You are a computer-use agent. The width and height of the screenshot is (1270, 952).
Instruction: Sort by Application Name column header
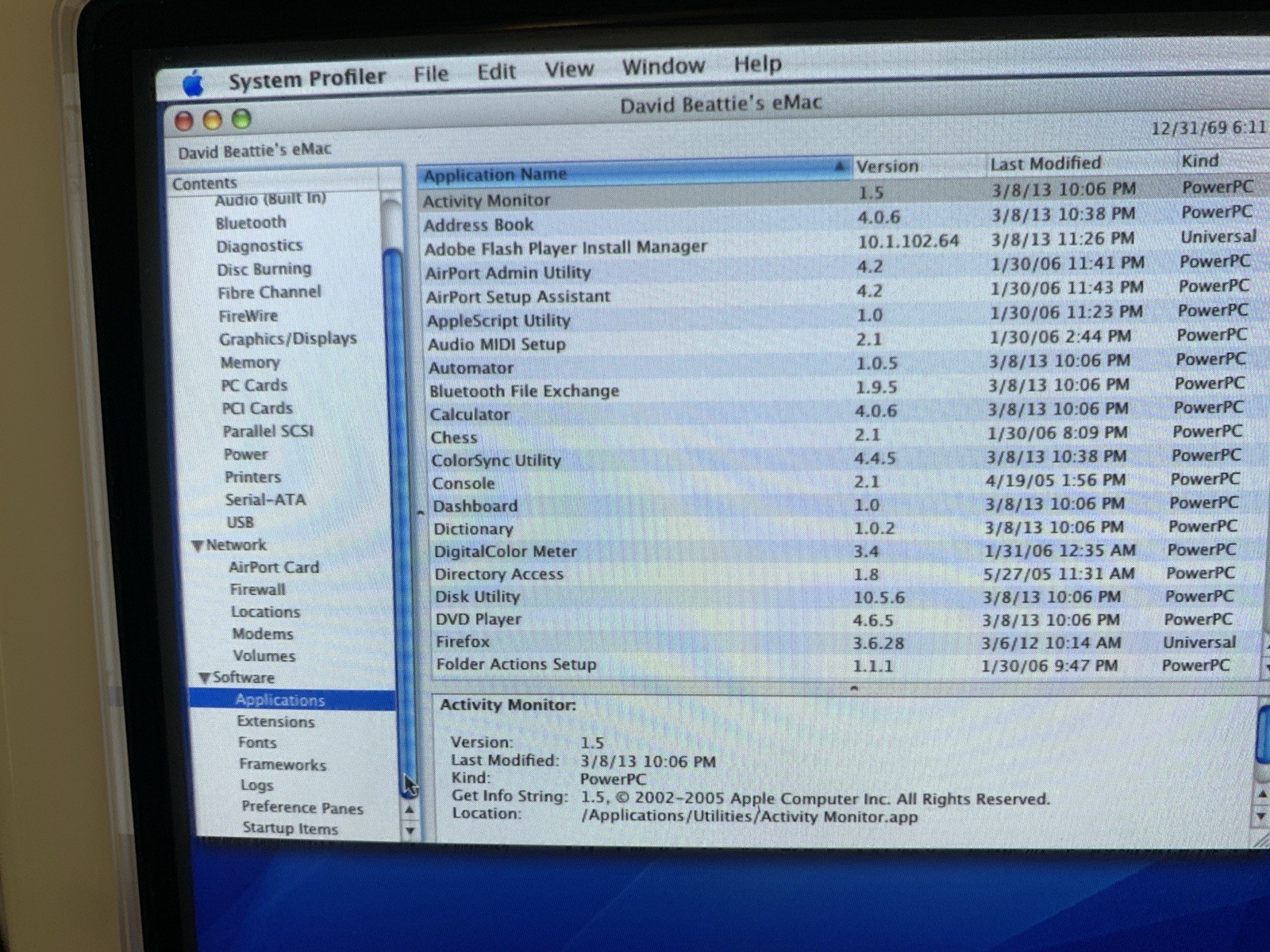point(633,171)
